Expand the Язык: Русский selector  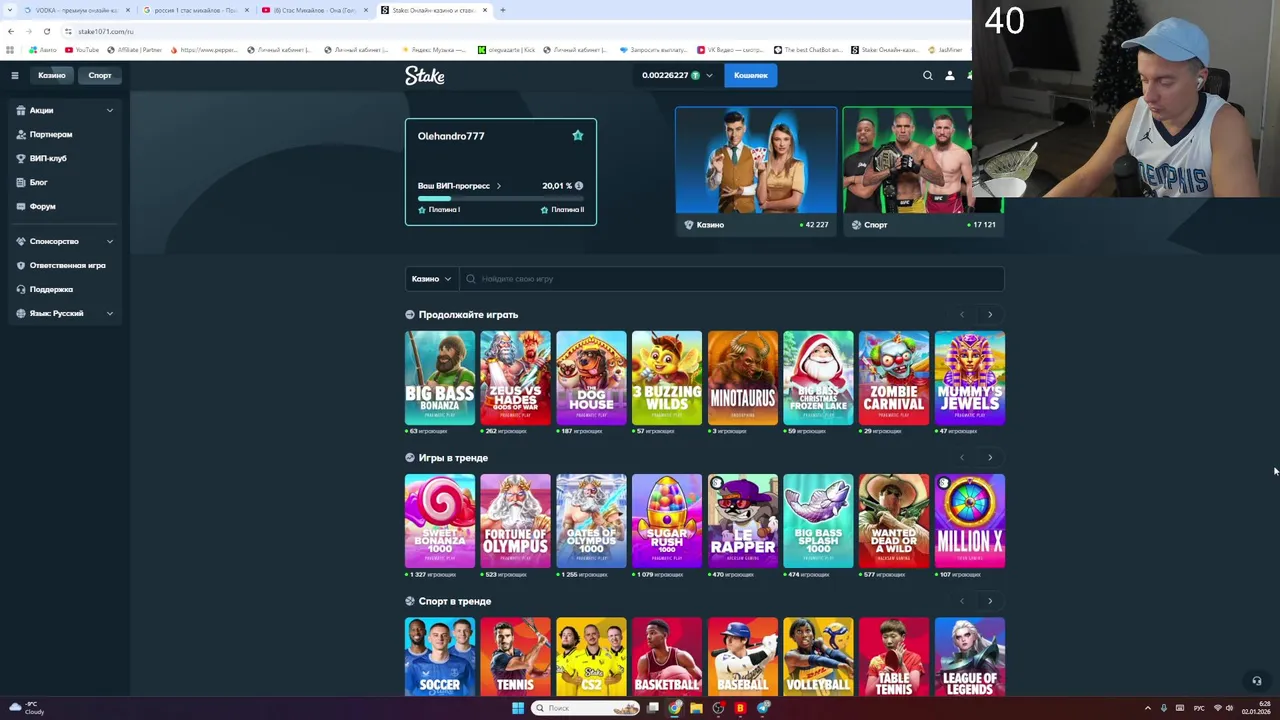(x=110, y=313)
